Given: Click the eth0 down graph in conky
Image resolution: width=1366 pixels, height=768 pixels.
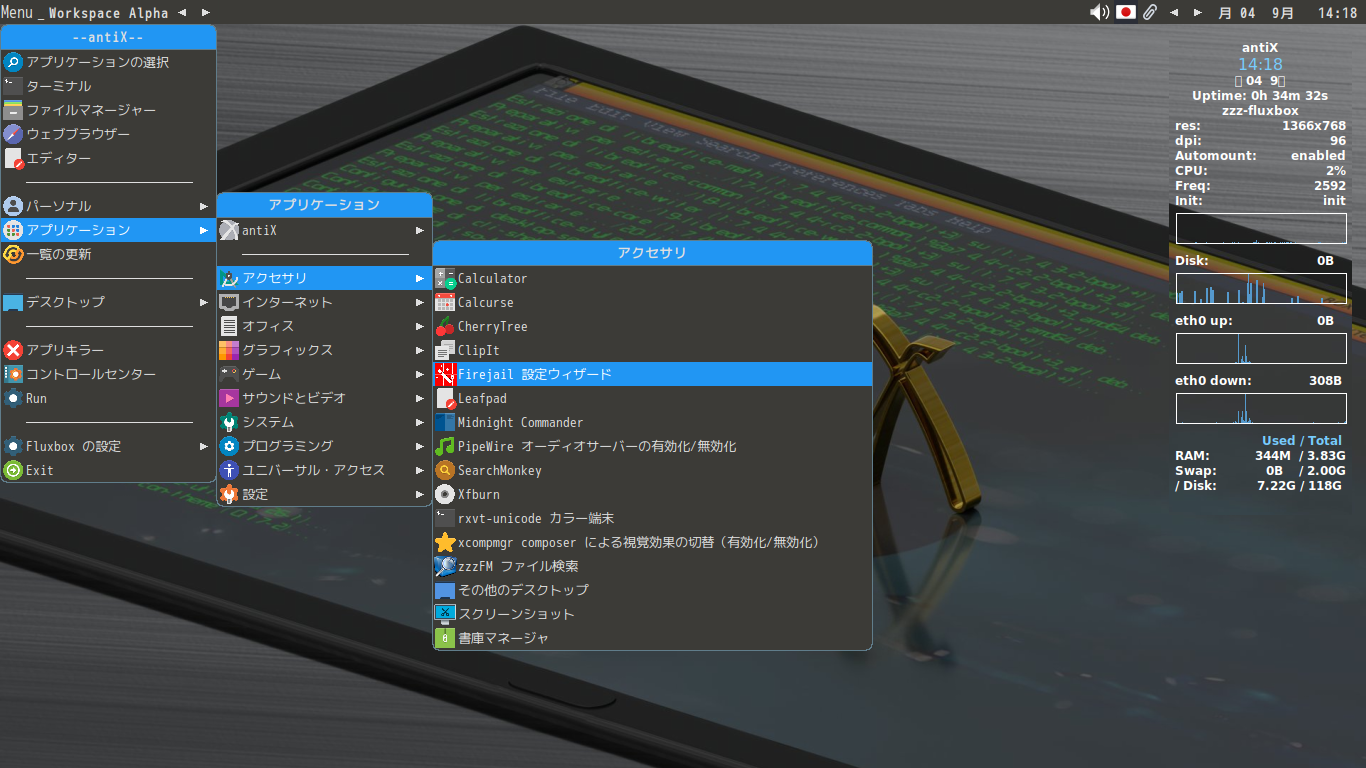Looking at the screenshot, I should tap(1261, 408).
